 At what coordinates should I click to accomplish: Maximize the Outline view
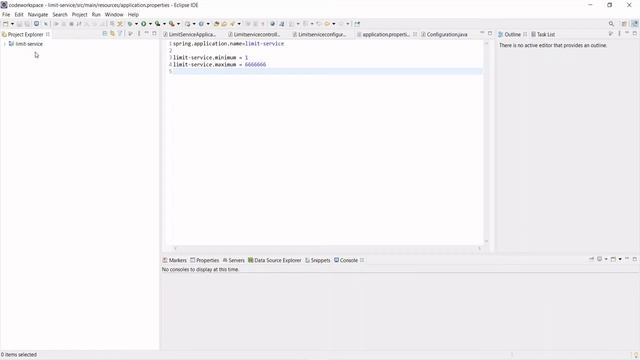[635, 33]
